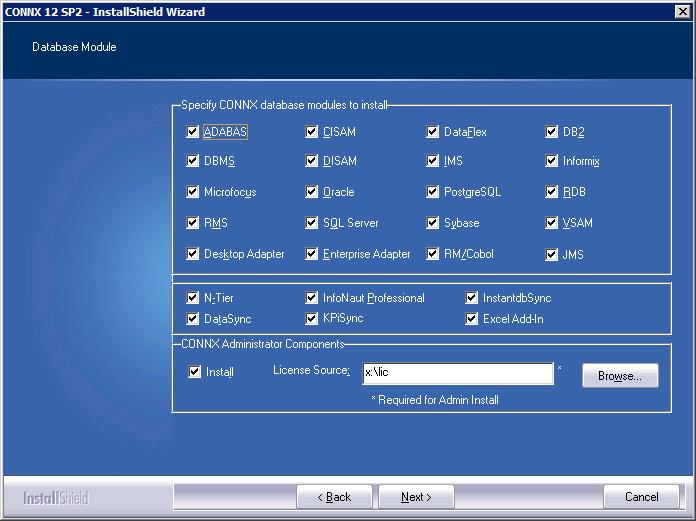This screenshot has height=521, width=696.
Task: Toggle the Microfocus checkbox
Action: click(192, 192)
